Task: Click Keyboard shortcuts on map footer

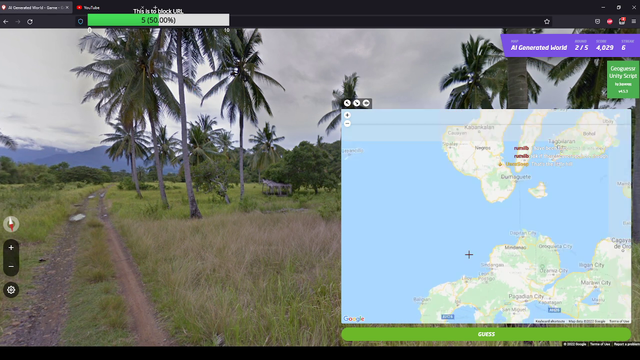Action: [550, 322]
